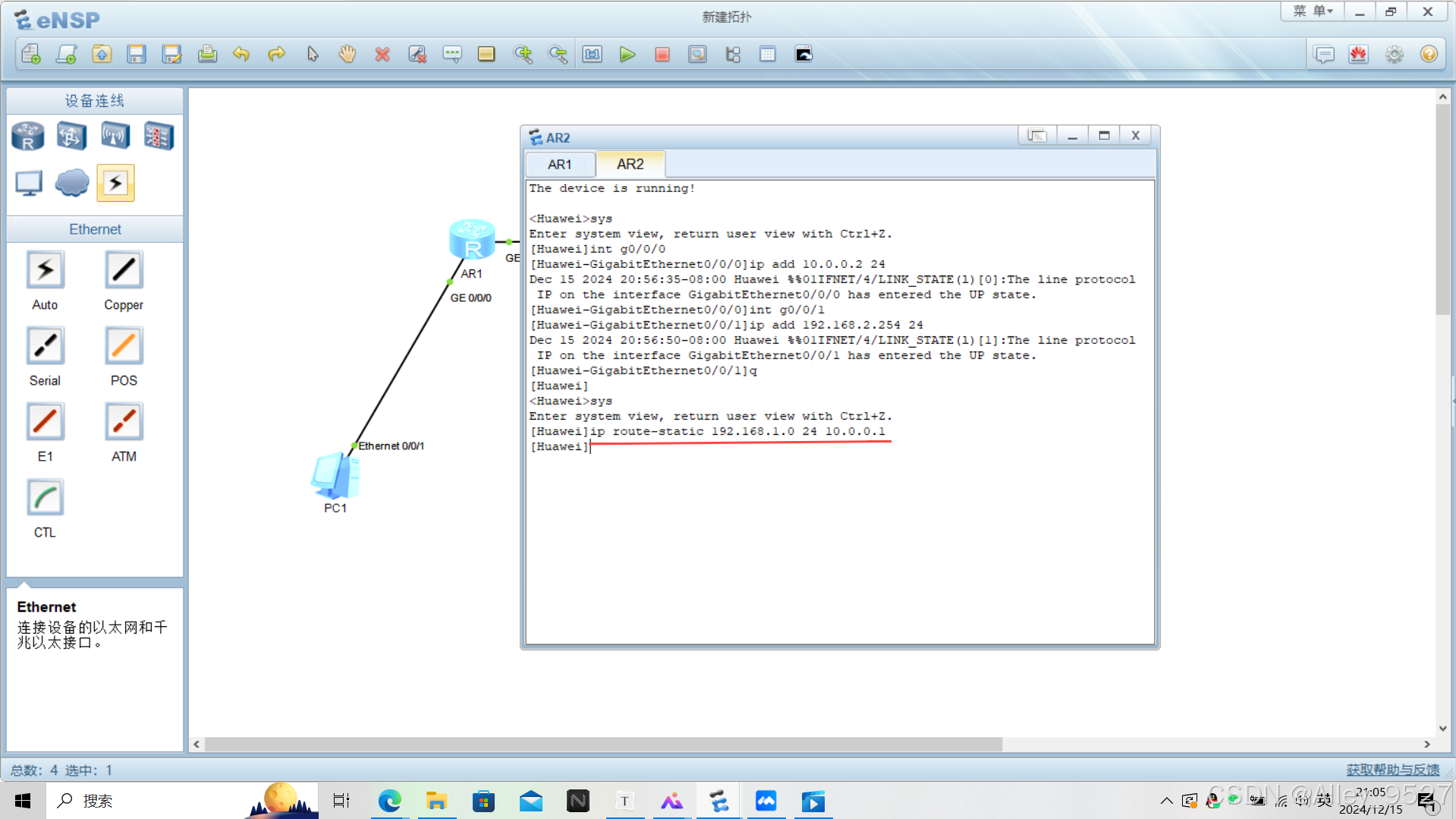Select the Firewall device category icon
Image resolution: width=1456 pixels, height=819 pixels.
(x=159, y=137)
